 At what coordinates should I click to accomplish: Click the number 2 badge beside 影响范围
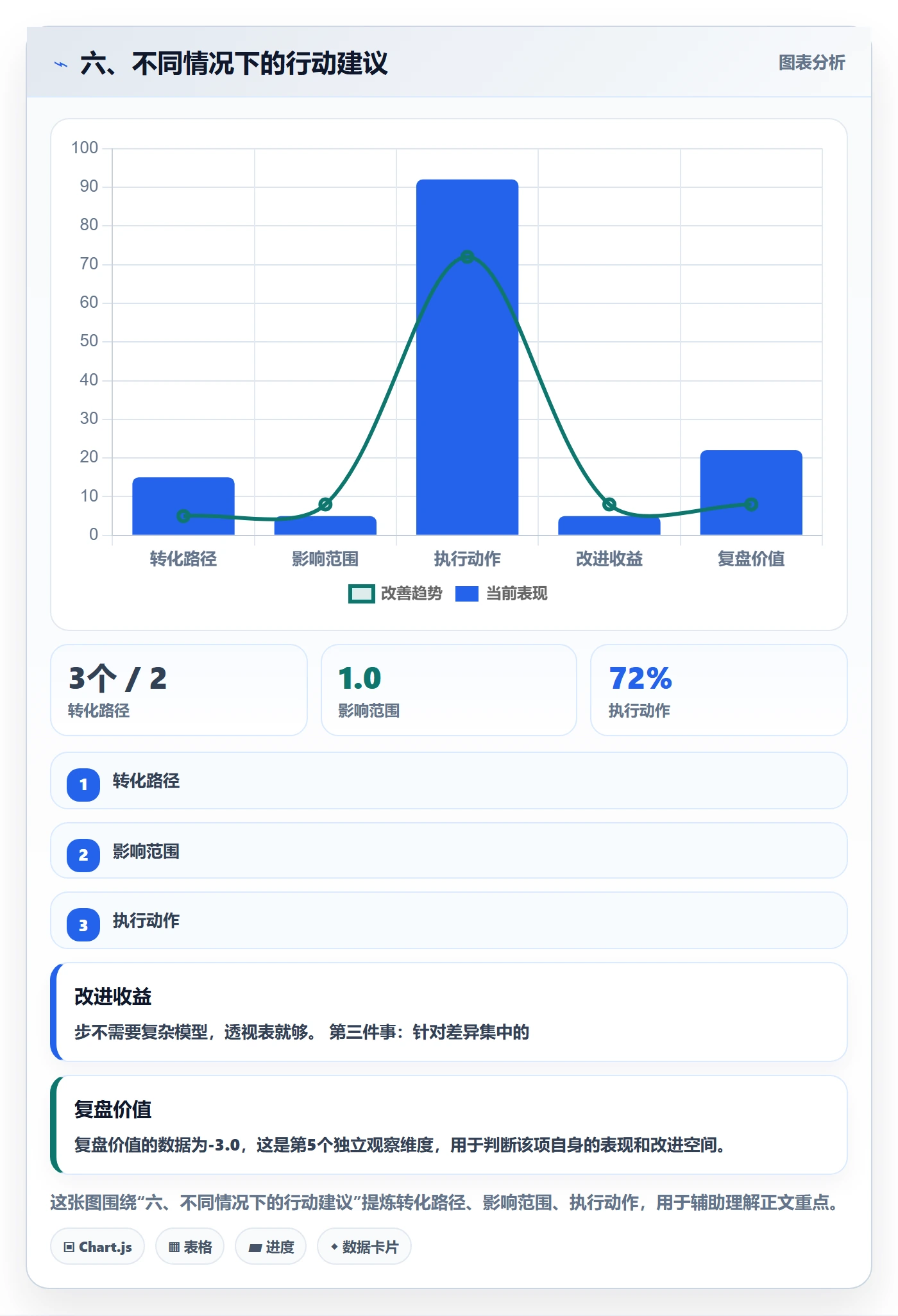(x=83, y=855)
